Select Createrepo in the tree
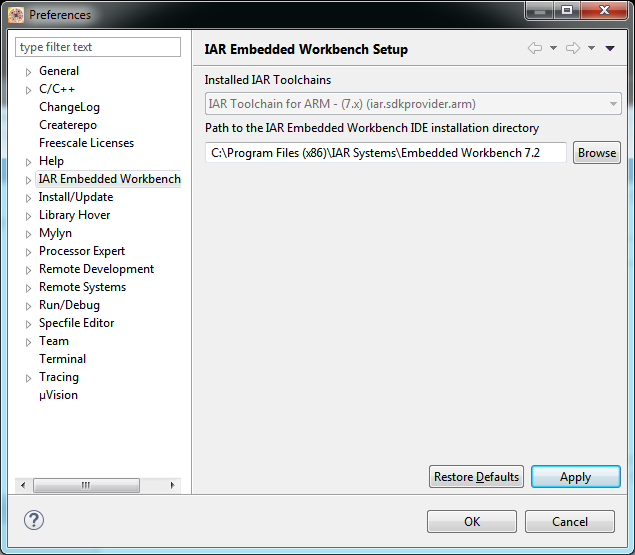This screenshot has height=555, width=635. click(68, 125)
